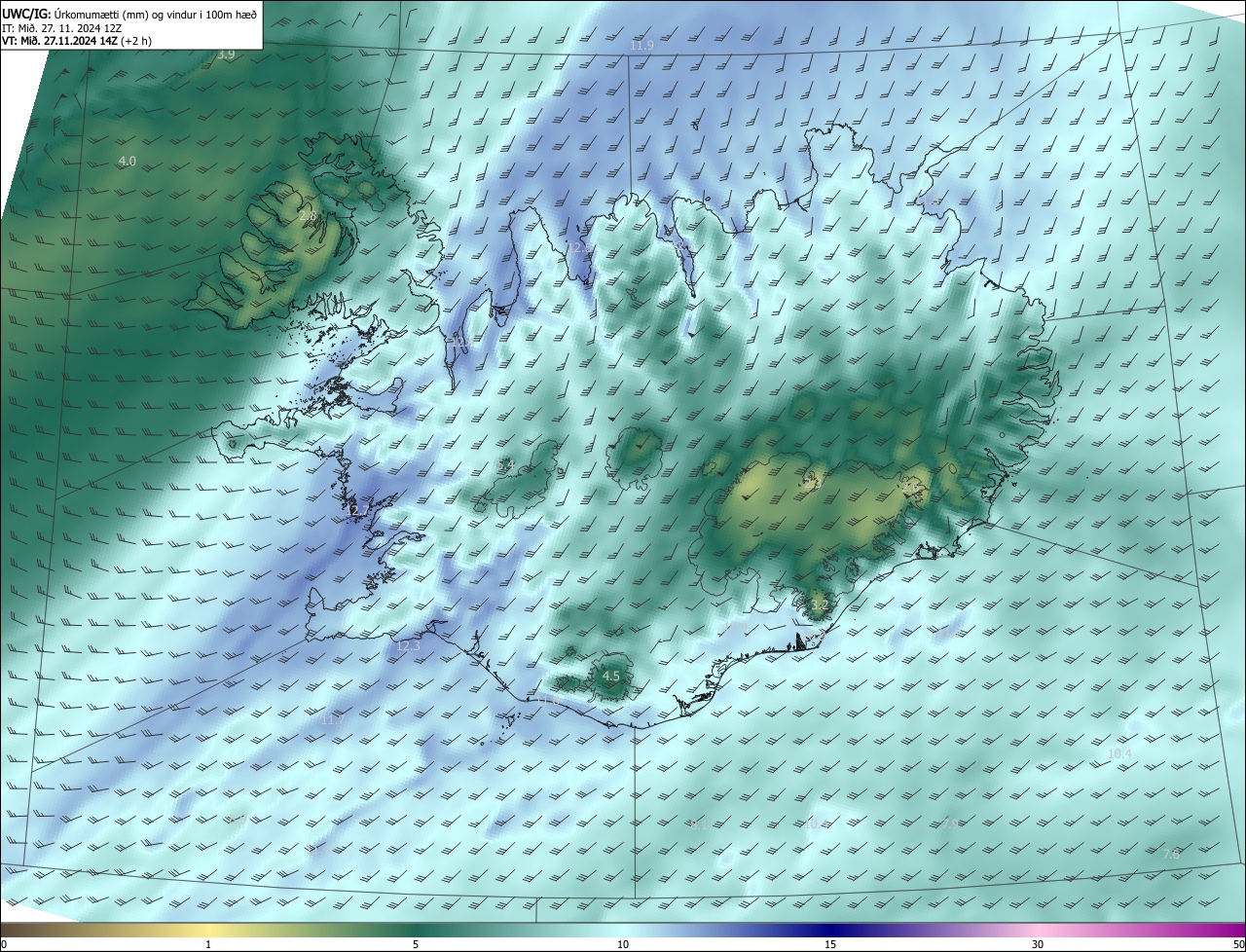1246x952 pixels.
Task: Click the 12.7 value label
Action: pos(358,510)
